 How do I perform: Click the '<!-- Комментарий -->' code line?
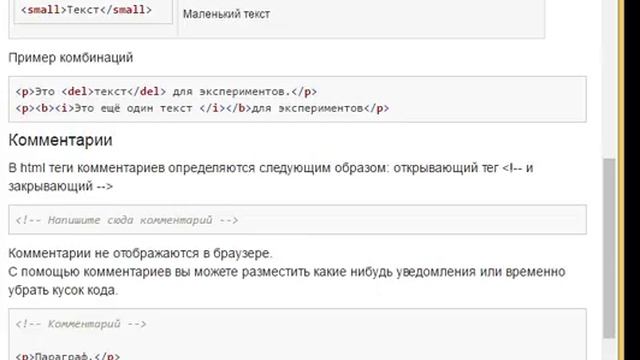click(81, 324)
